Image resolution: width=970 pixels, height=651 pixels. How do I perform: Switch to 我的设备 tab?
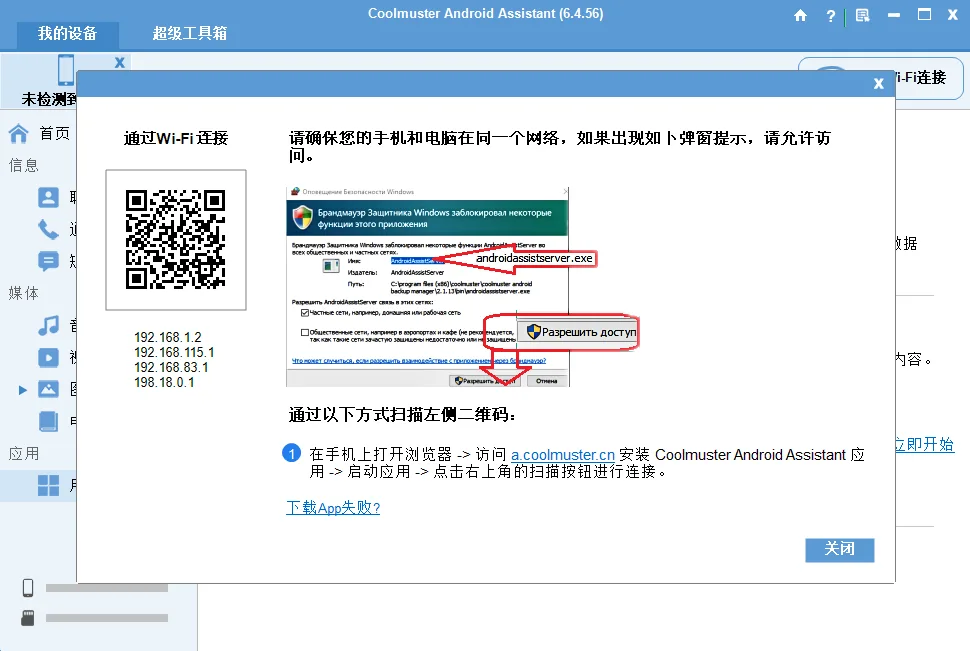[x=67, y=33]
